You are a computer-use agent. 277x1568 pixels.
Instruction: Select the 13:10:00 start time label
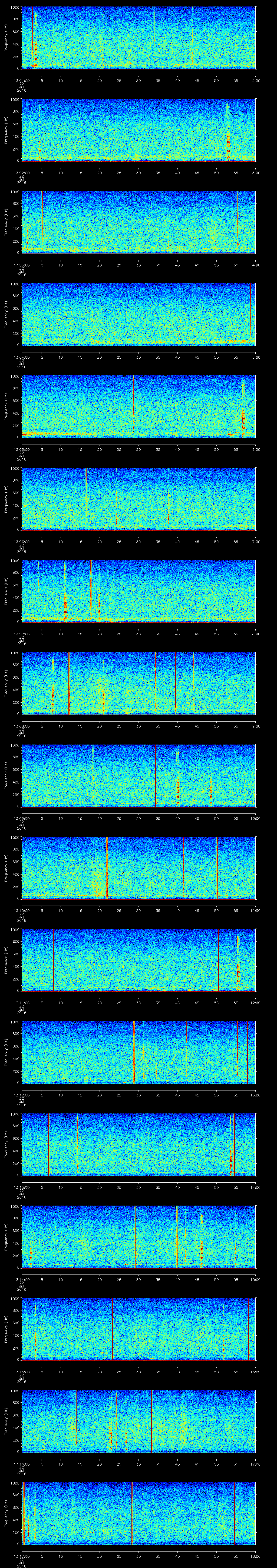(21, 910)
